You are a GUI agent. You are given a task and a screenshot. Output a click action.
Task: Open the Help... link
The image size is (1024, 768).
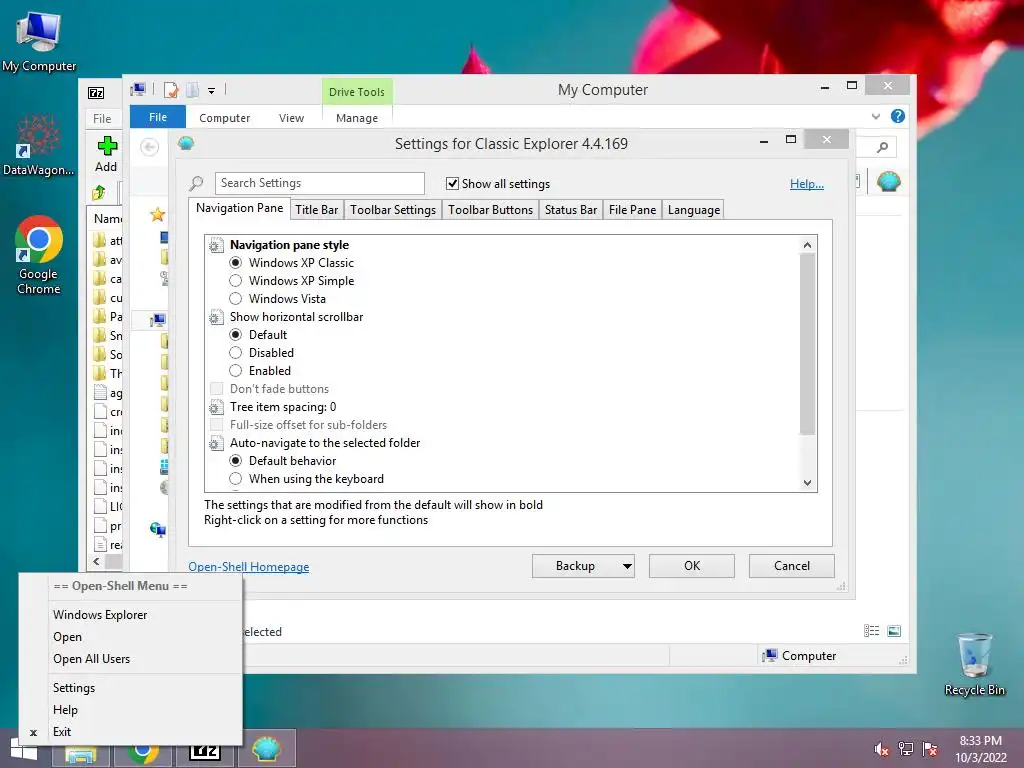coord(807,184)
